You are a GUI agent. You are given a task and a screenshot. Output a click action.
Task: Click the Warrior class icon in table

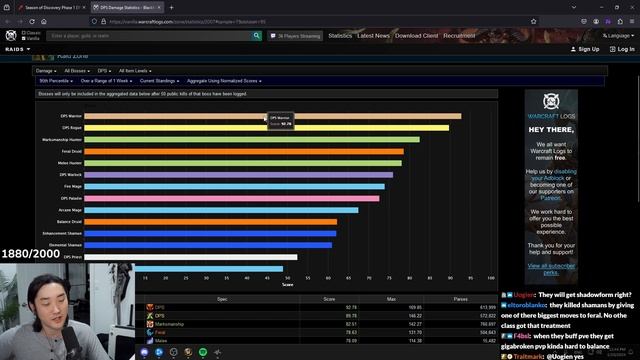point(150,307)
